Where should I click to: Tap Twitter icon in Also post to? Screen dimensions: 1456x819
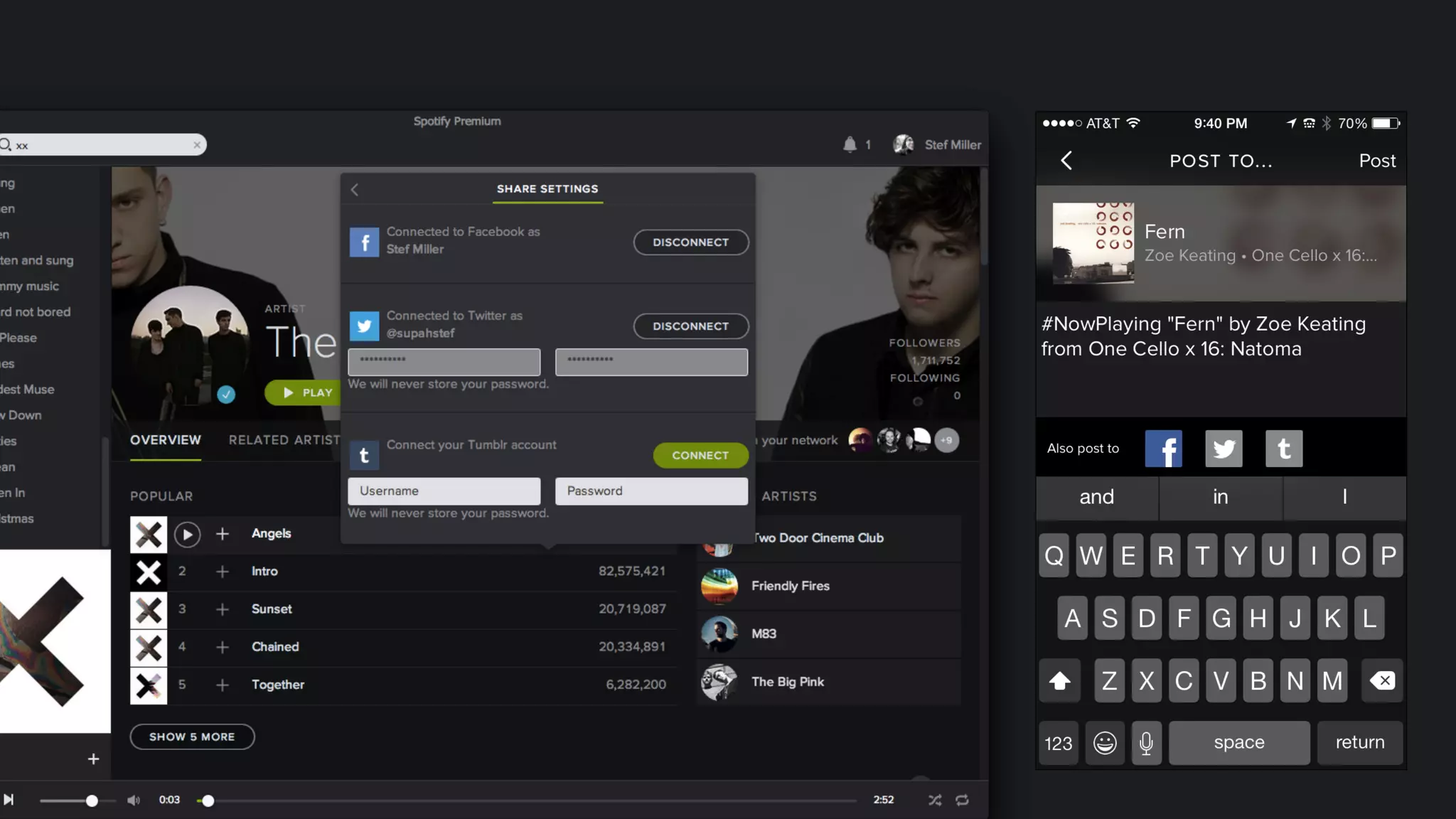[1224, 449]
